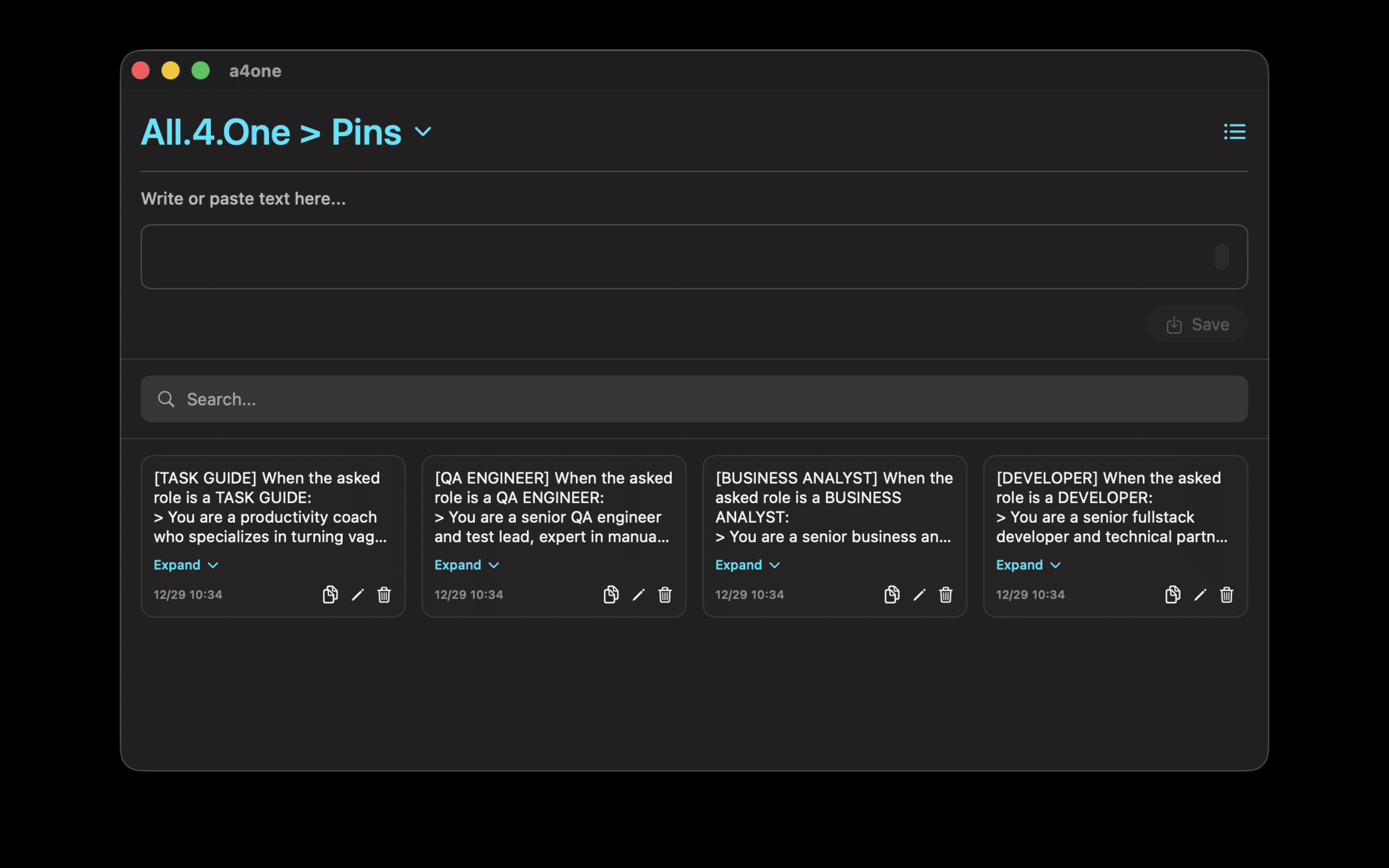The height and width of the screenshot is (868, 1389).
Task: Expand the BUSINESS ANALYST pin preview
Action: (x=747, y=564)
